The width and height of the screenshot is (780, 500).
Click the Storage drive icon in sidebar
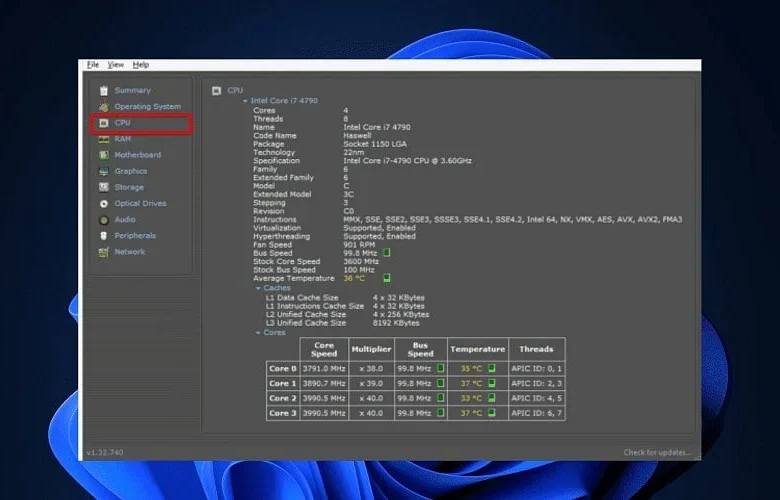(x=103, y=187)
